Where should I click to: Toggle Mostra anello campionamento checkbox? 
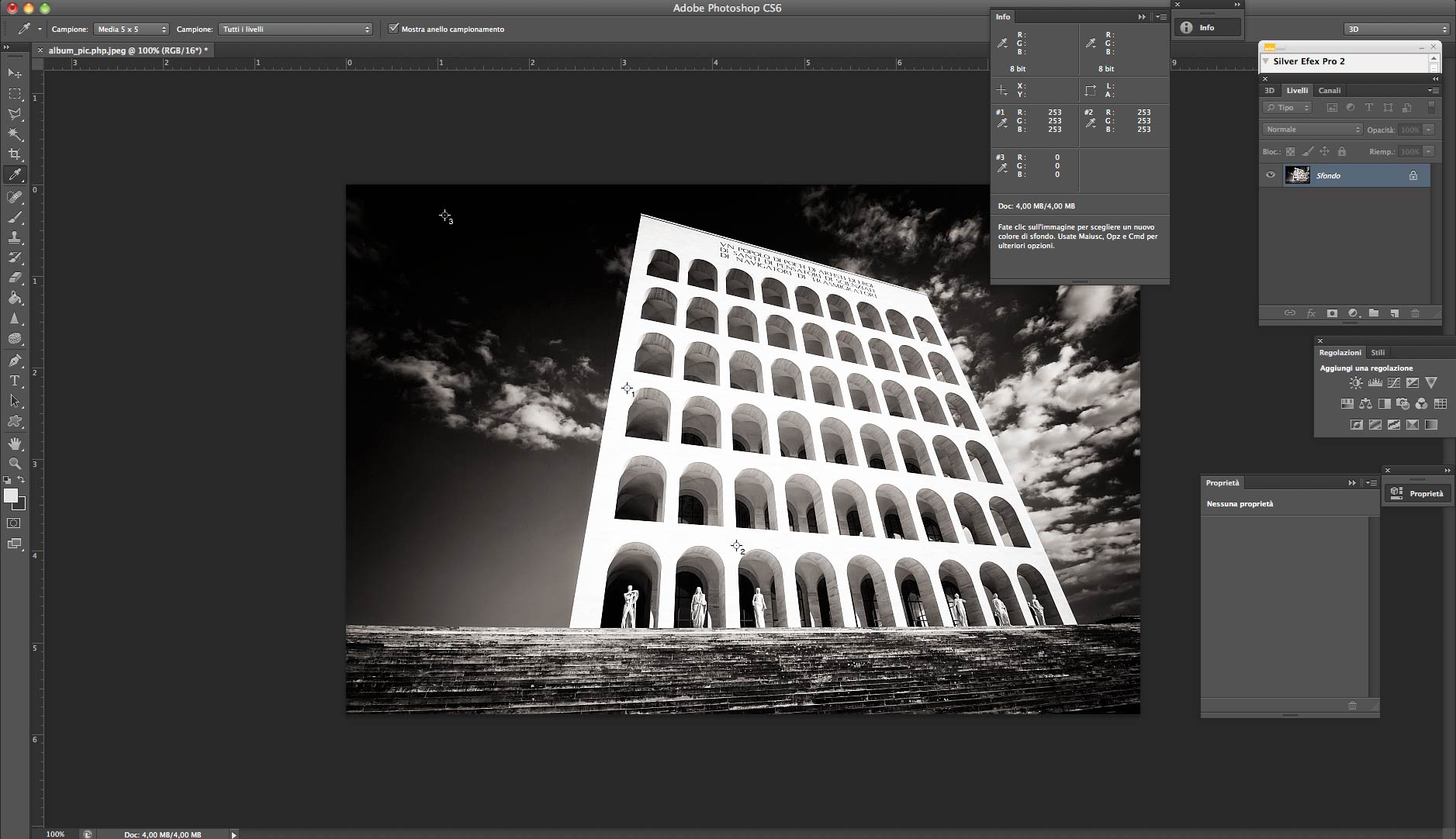(394, 29)
